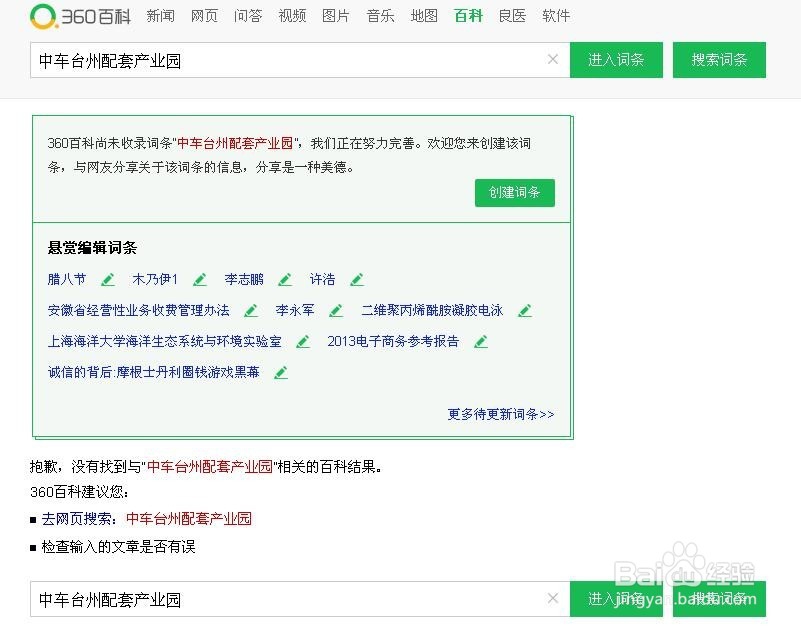
Task: Open the 安徽省经营性业务收费管理办法 link
Action: pyautogui.click(x=138, y=311)
